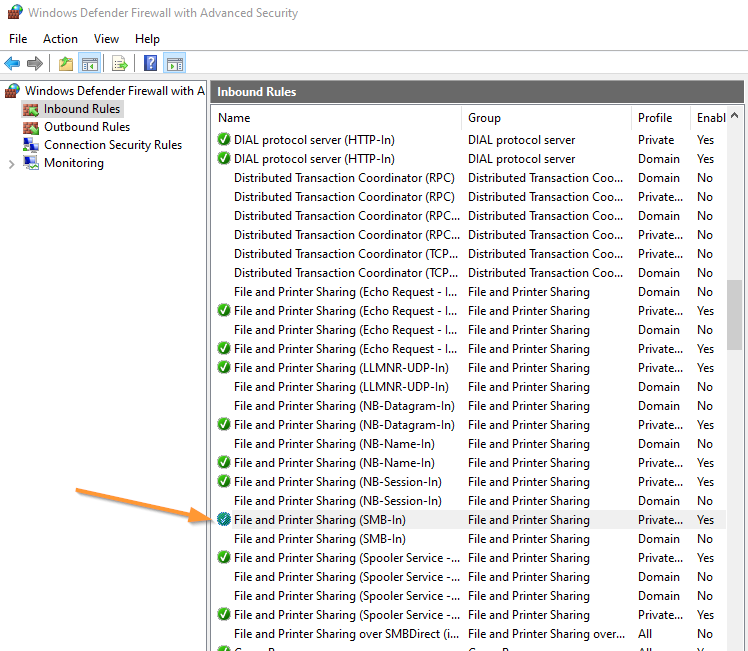The width and height of the screenshot is (748, 651).
Task: Select root Windows Defender Firewall tree node
Action: [x=114, y=91]
